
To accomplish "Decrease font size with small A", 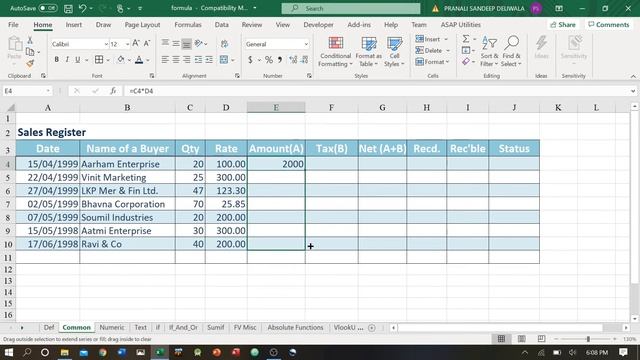I will tap(147, 43).
